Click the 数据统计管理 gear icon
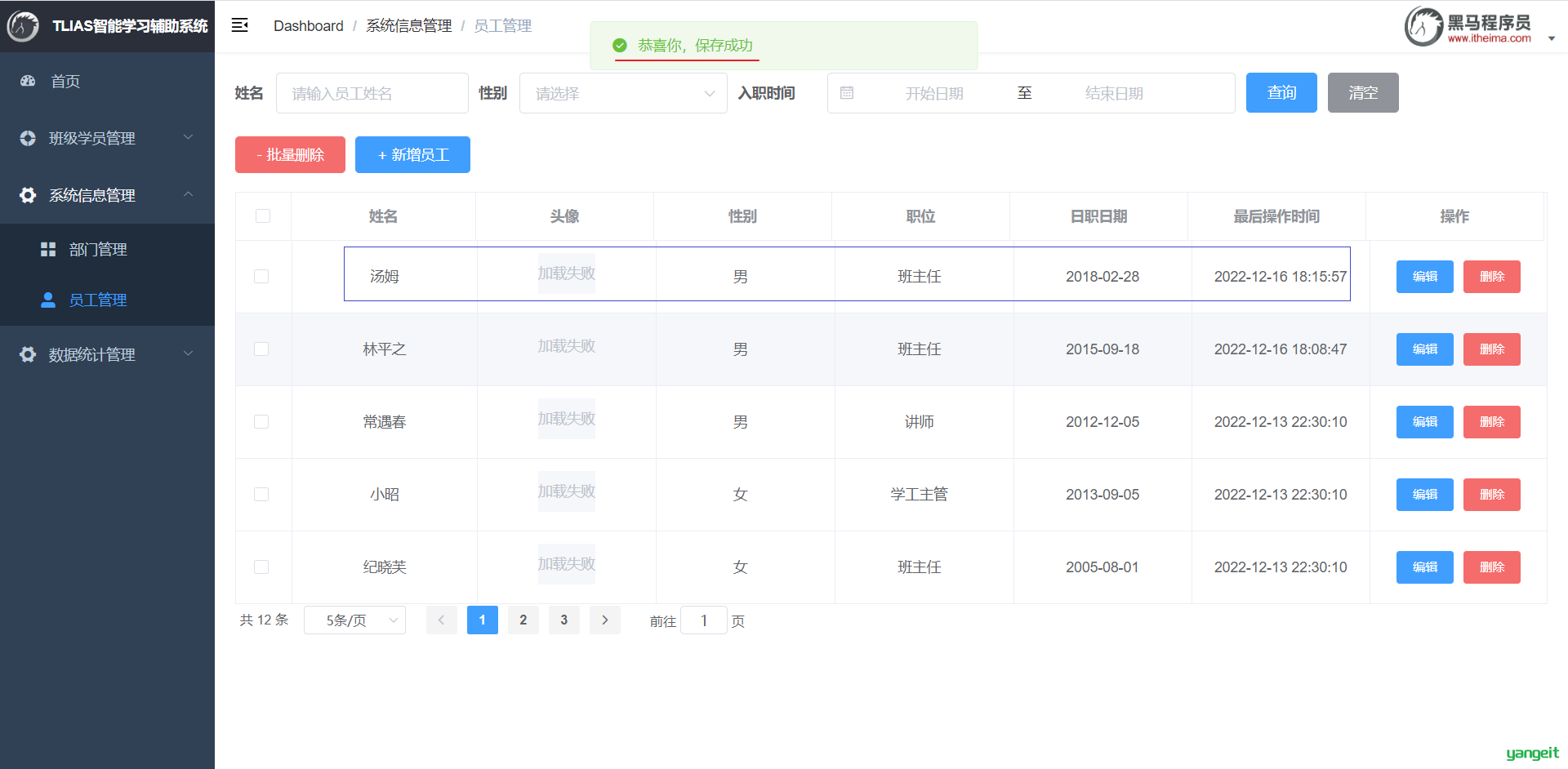The height and width of the screenshot is (769, 1568). tap(28, 354)
